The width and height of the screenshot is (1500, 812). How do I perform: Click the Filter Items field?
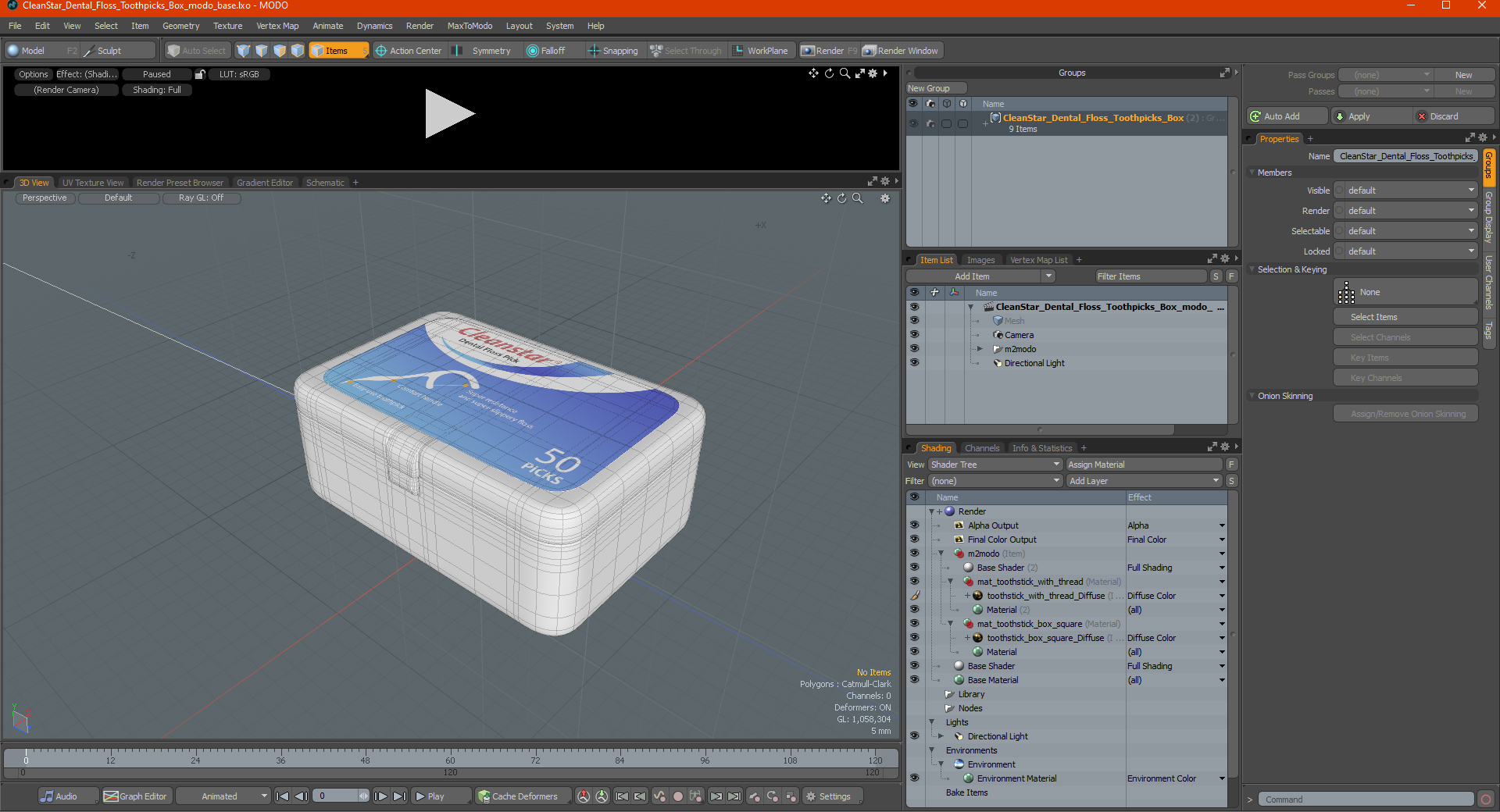click(x=1150, y=276)
